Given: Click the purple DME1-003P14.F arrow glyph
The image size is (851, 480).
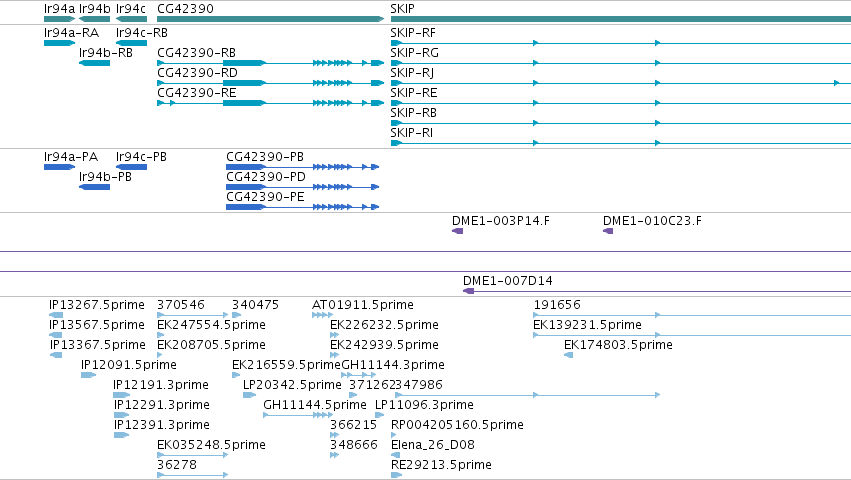Looking at the screenshot, I should click(458, 231).
